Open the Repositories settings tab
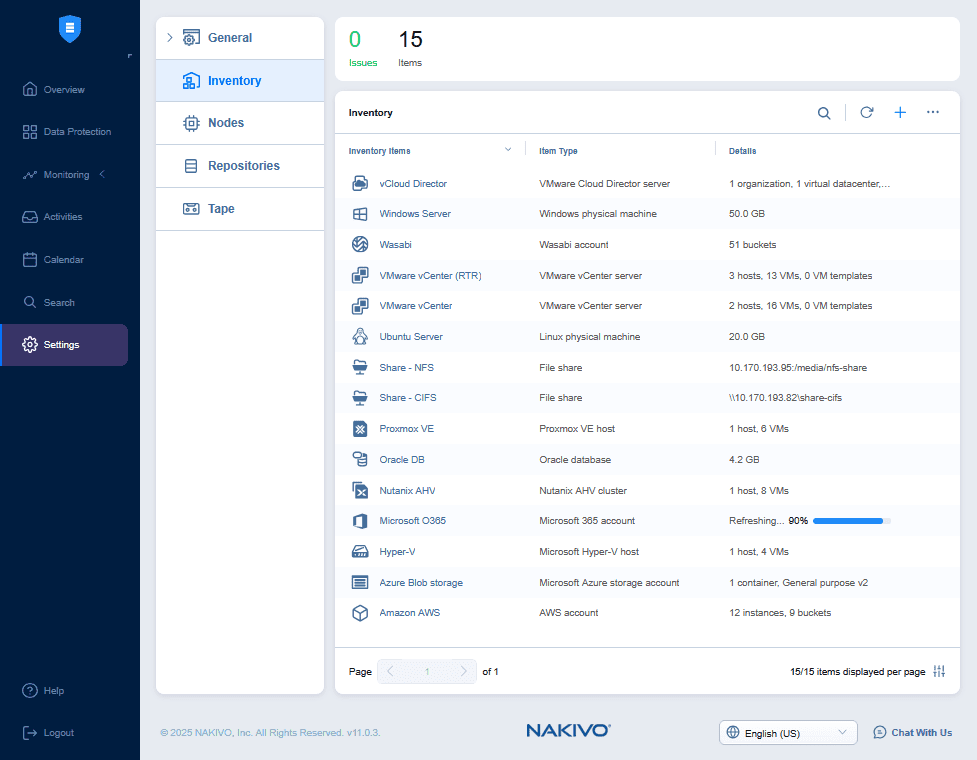 tap(240, 166)
